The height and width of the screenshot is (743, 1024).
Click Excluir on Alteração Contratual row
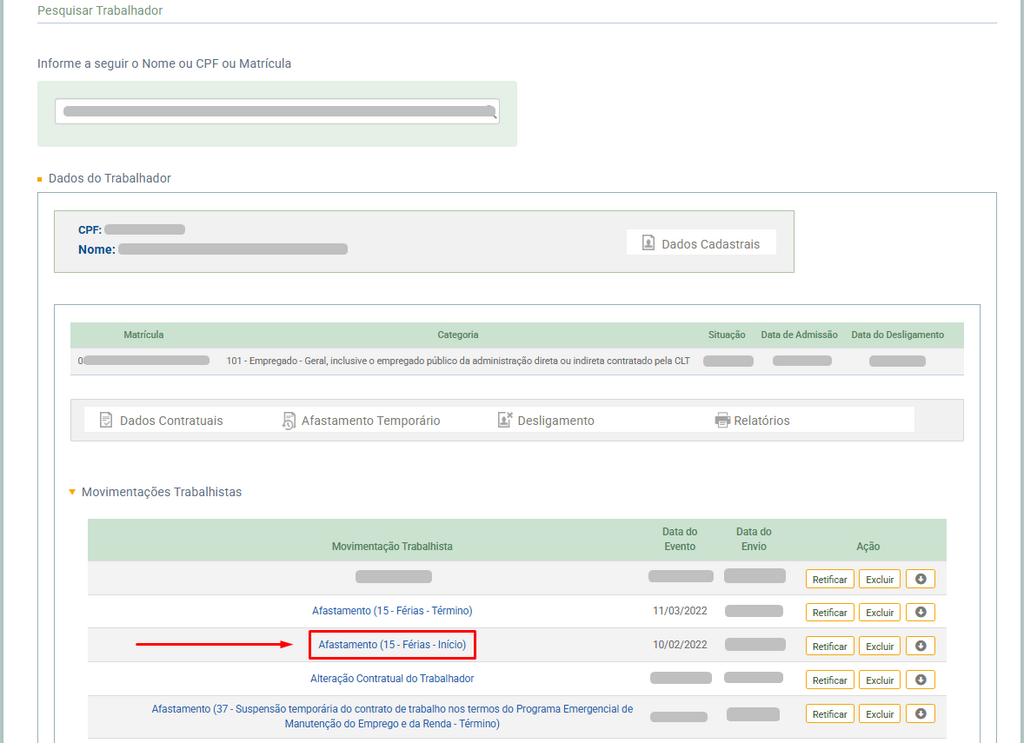tap(879, 680)
